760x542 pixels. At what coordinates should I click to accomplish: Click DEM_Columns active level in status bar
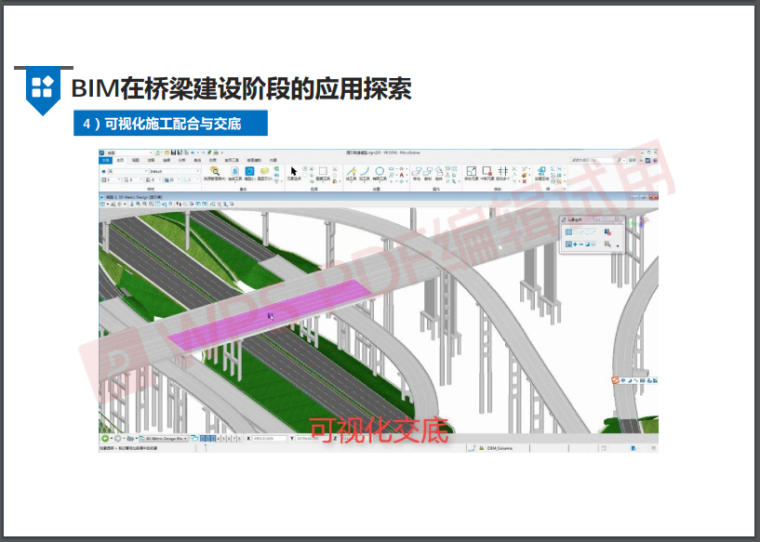505,449
